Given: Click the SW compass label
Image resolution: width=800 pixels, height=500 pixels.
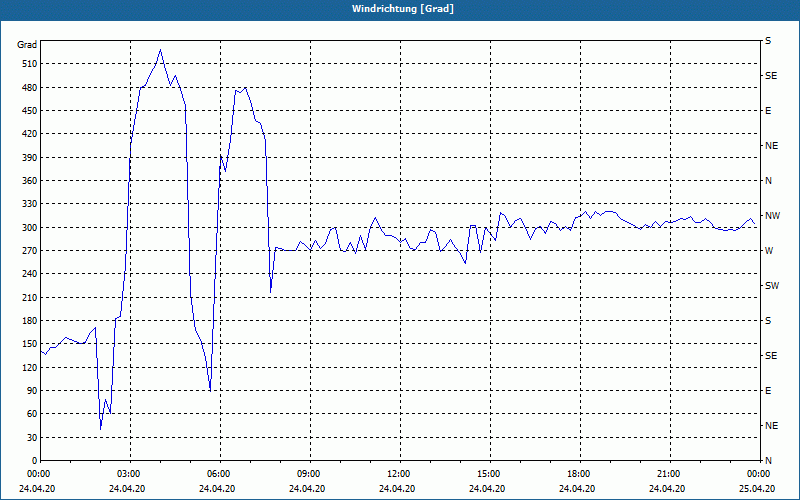Looking at the screenshot, I should coord(772,286).
